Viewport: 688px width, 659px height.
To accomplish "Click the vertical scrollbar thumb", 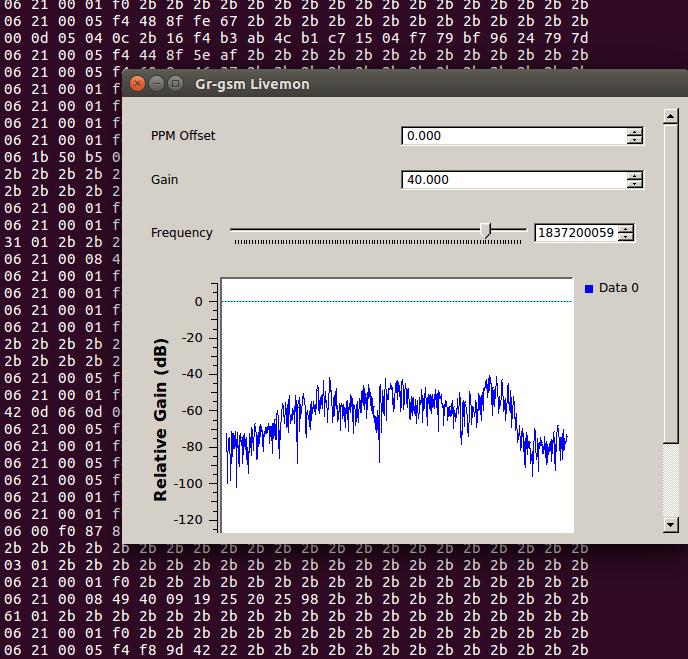I will [670, 284].
